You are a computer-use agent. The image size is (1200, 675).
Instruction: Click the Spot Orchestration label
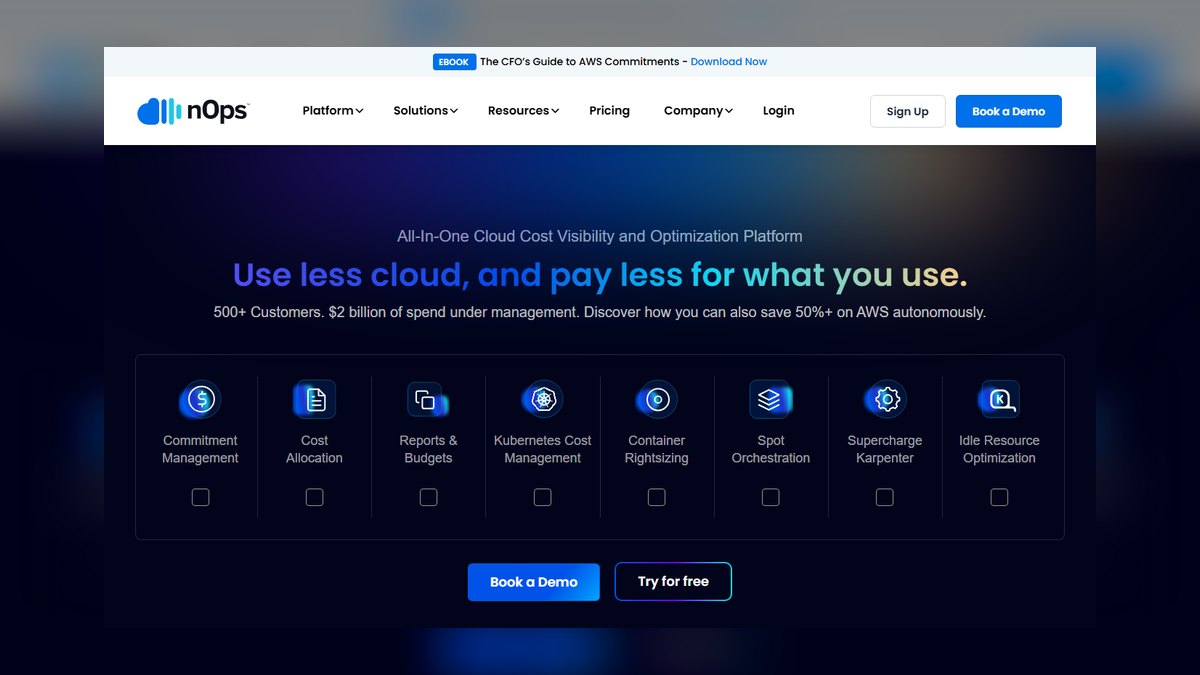770,449
